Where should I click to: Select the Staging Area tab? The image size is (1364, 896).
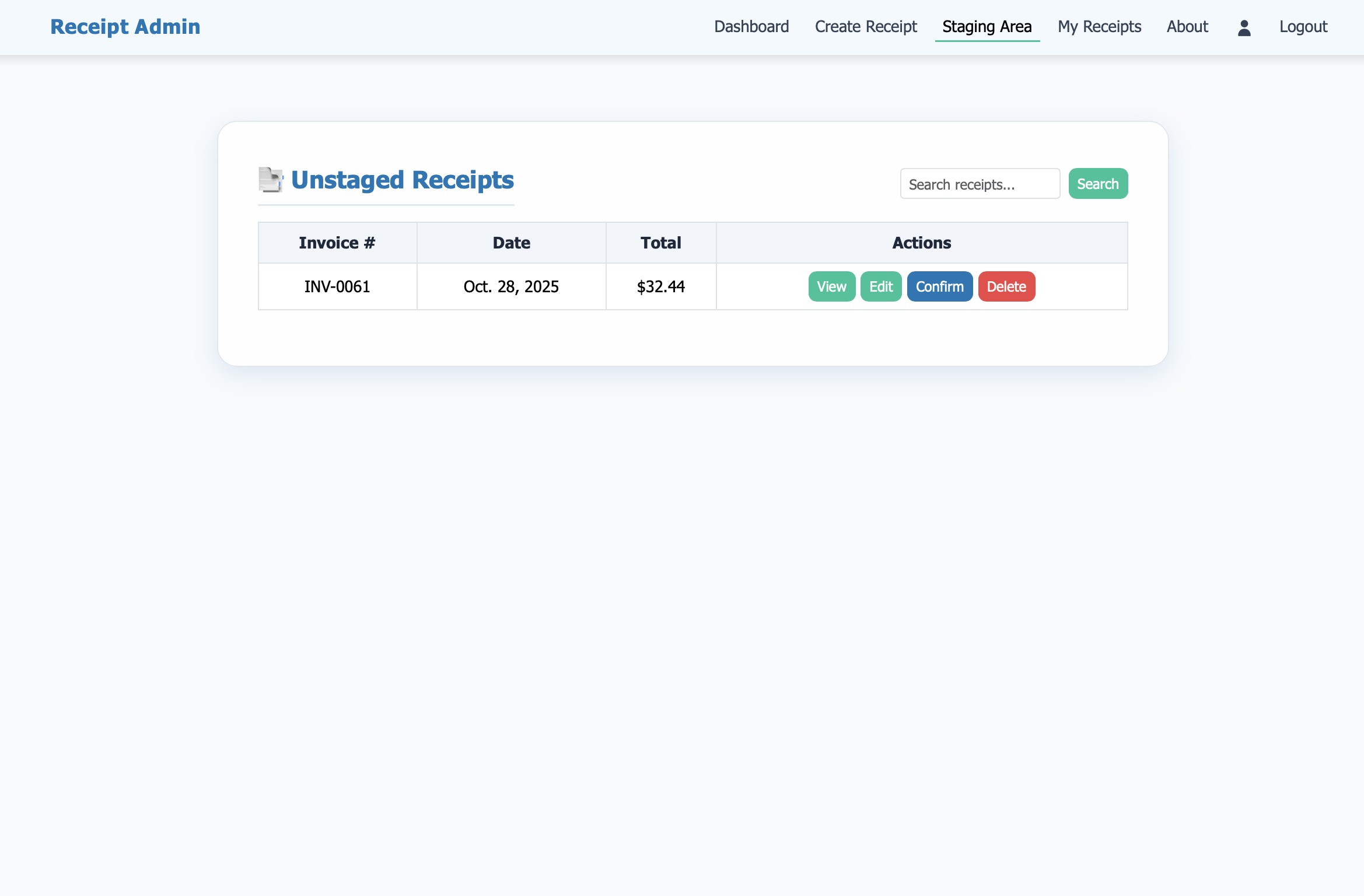[x=987, y=27]
